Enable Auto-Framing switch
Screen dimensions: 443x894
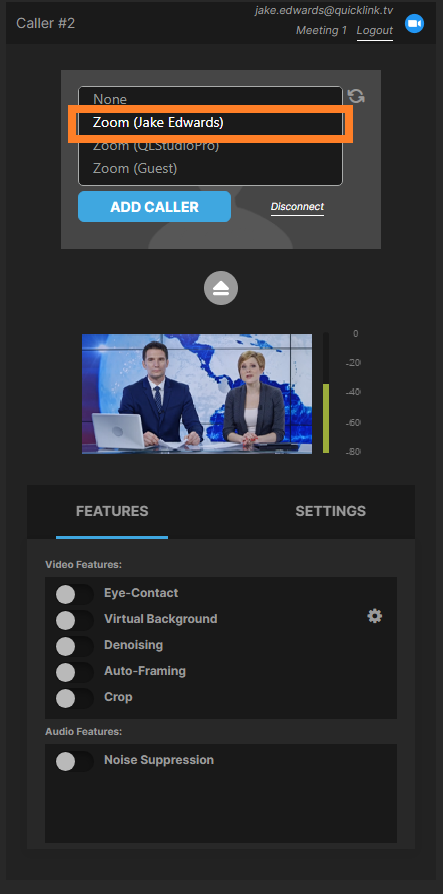point(75,672)
